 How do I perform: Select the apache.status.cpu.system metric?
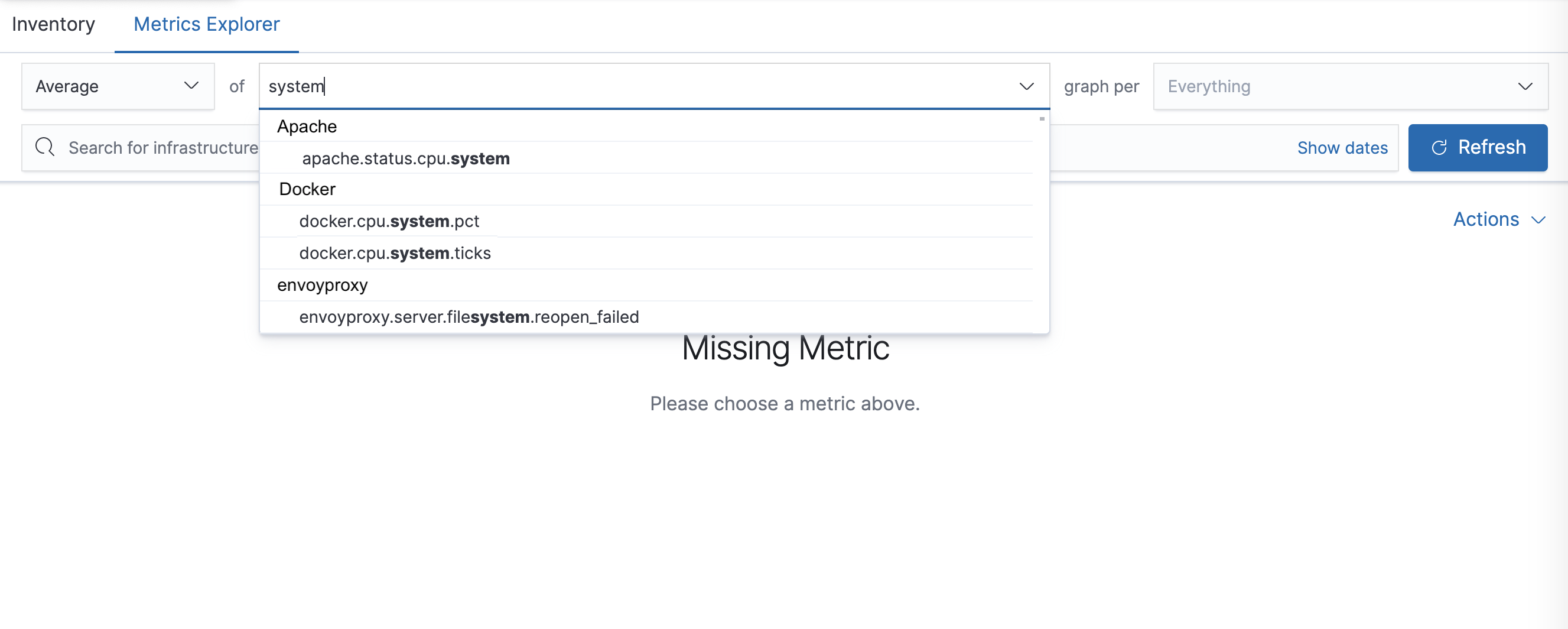(x=405, y=158)
